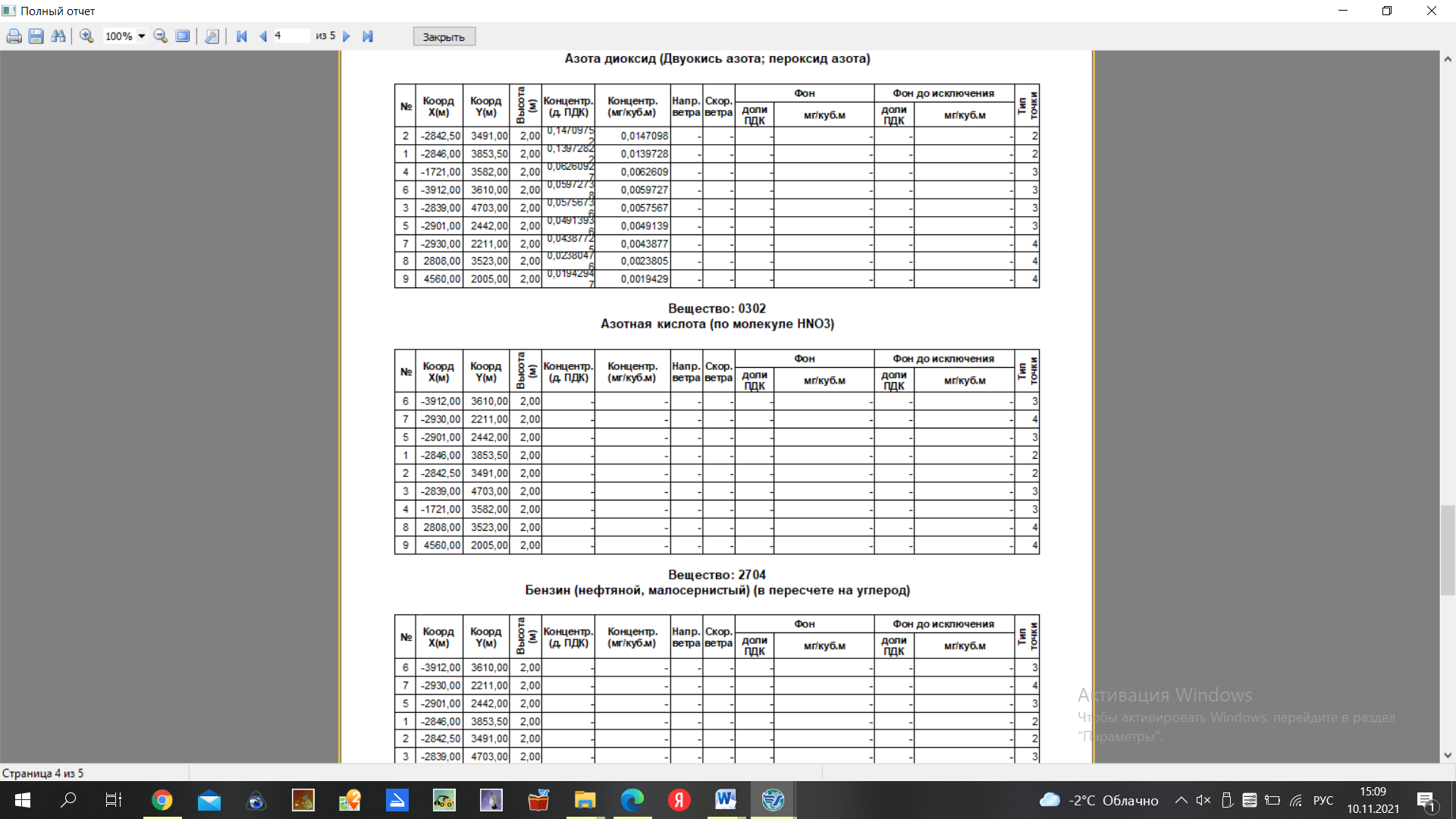Screen dimensions: 1456x819
Task: Switch input language via РУС indicator
Action: click(x=1323, y=800)
